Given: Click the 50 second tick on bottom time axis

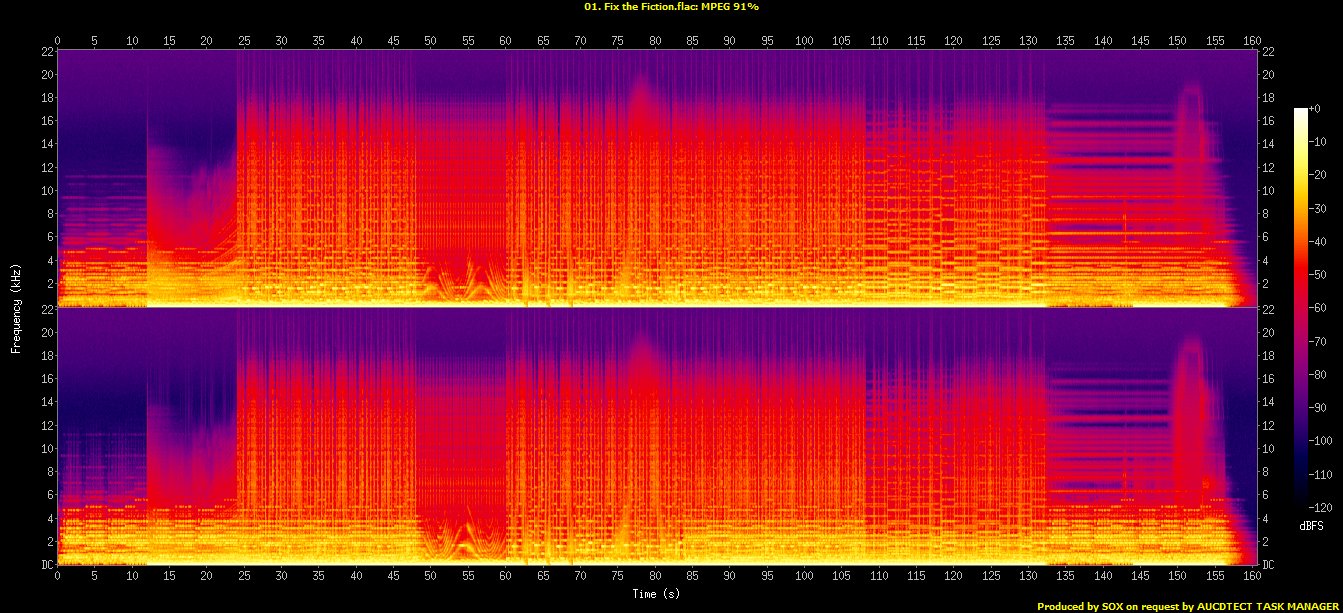Looking at the screenshot, I should tap(430, 577).
